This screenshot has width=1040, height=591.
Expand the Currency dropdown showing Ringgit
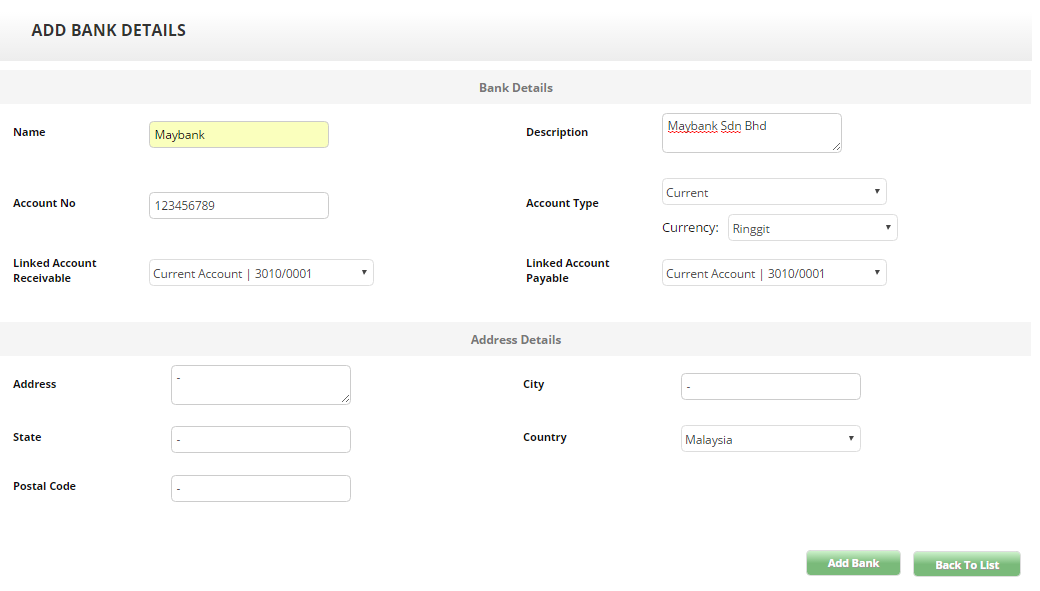812,228
